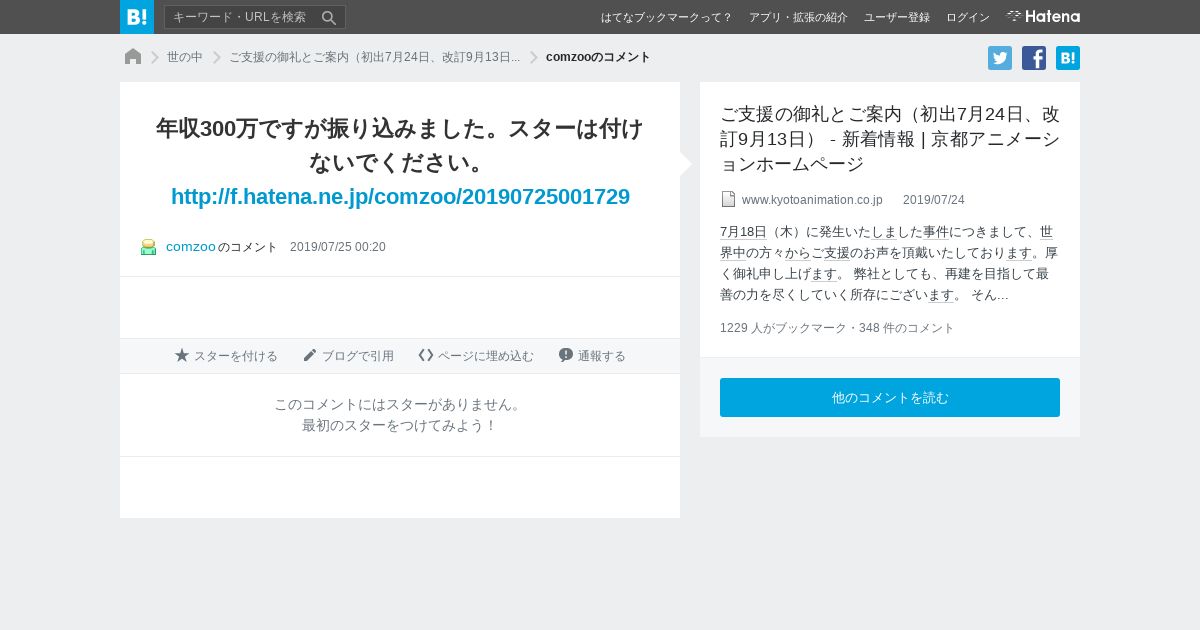Image resolution: width=1200 pixels, height=630 pixels.
Task: Click the pencil icon for blog quote
Action: (310, 355)
